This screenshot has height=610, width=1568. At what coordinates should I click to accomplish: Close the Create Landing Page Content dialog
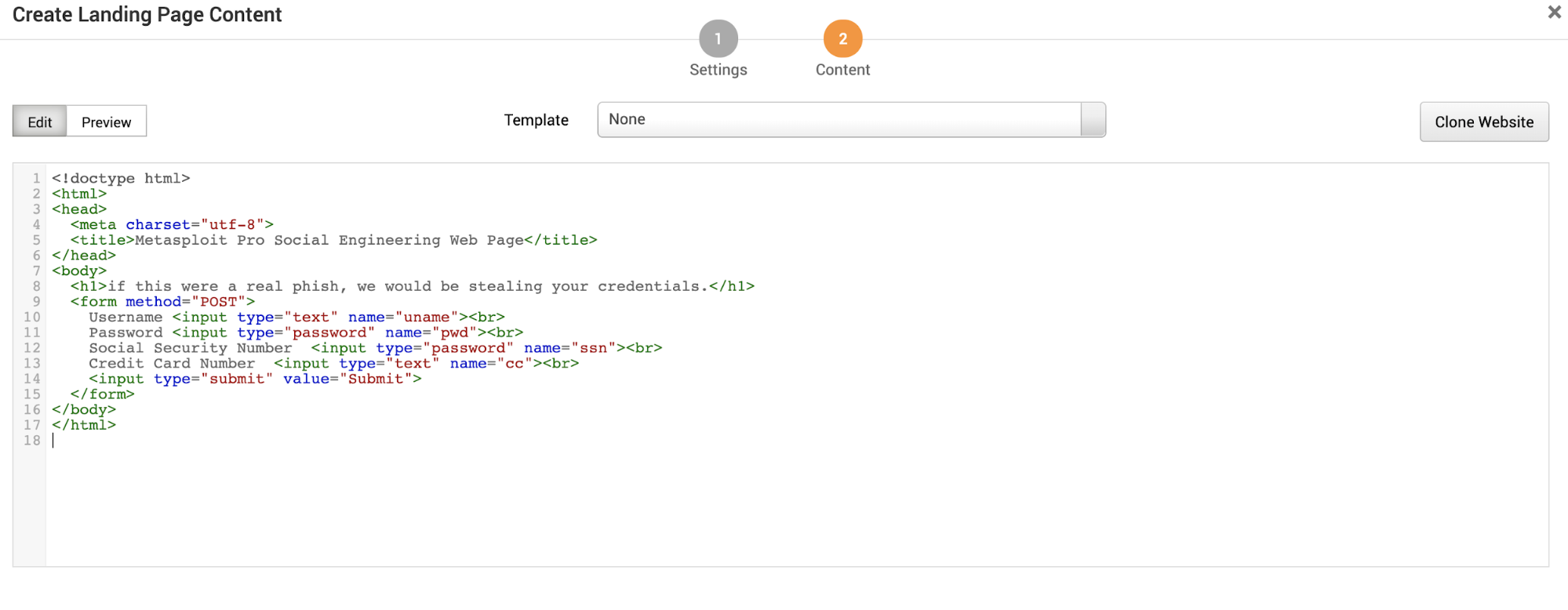point(1553,13)
